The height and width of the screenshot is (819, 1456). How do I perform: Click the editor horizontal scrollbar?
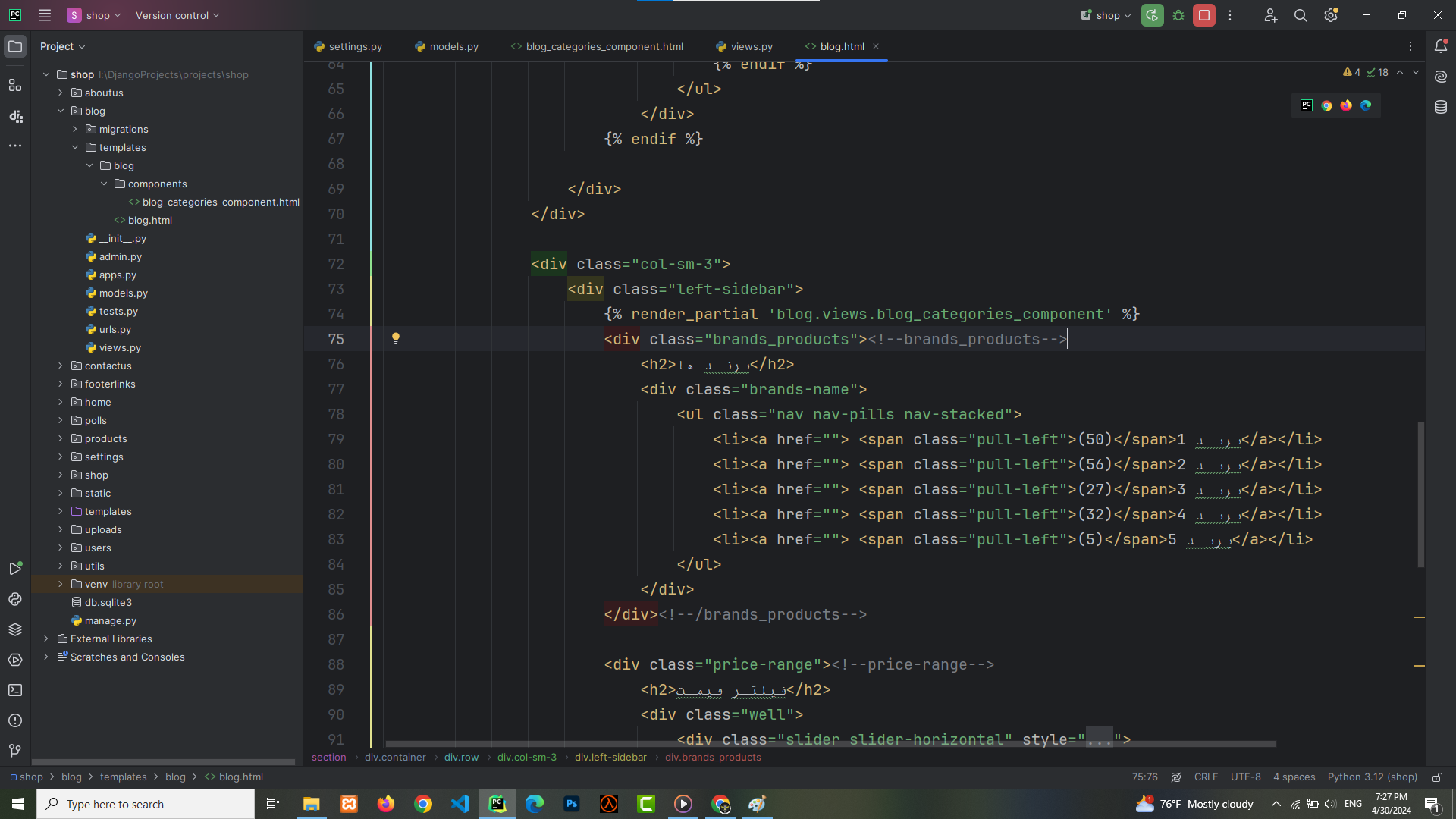(x=830, y=744)
